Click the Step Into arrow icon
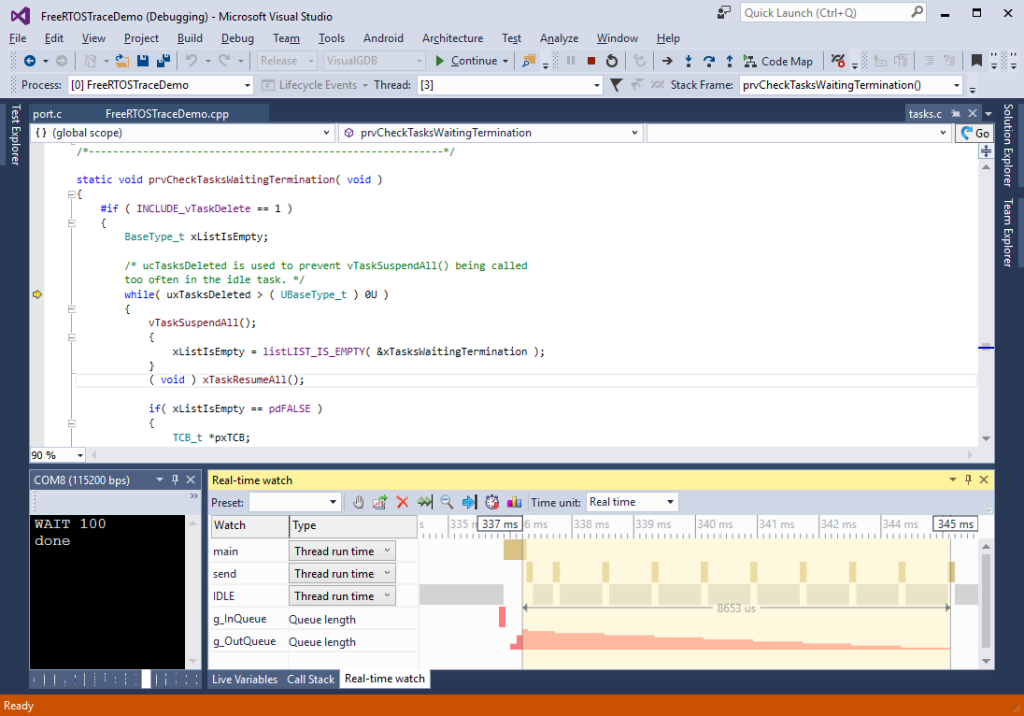This screenshot has height=716, width=1024. 689,61
